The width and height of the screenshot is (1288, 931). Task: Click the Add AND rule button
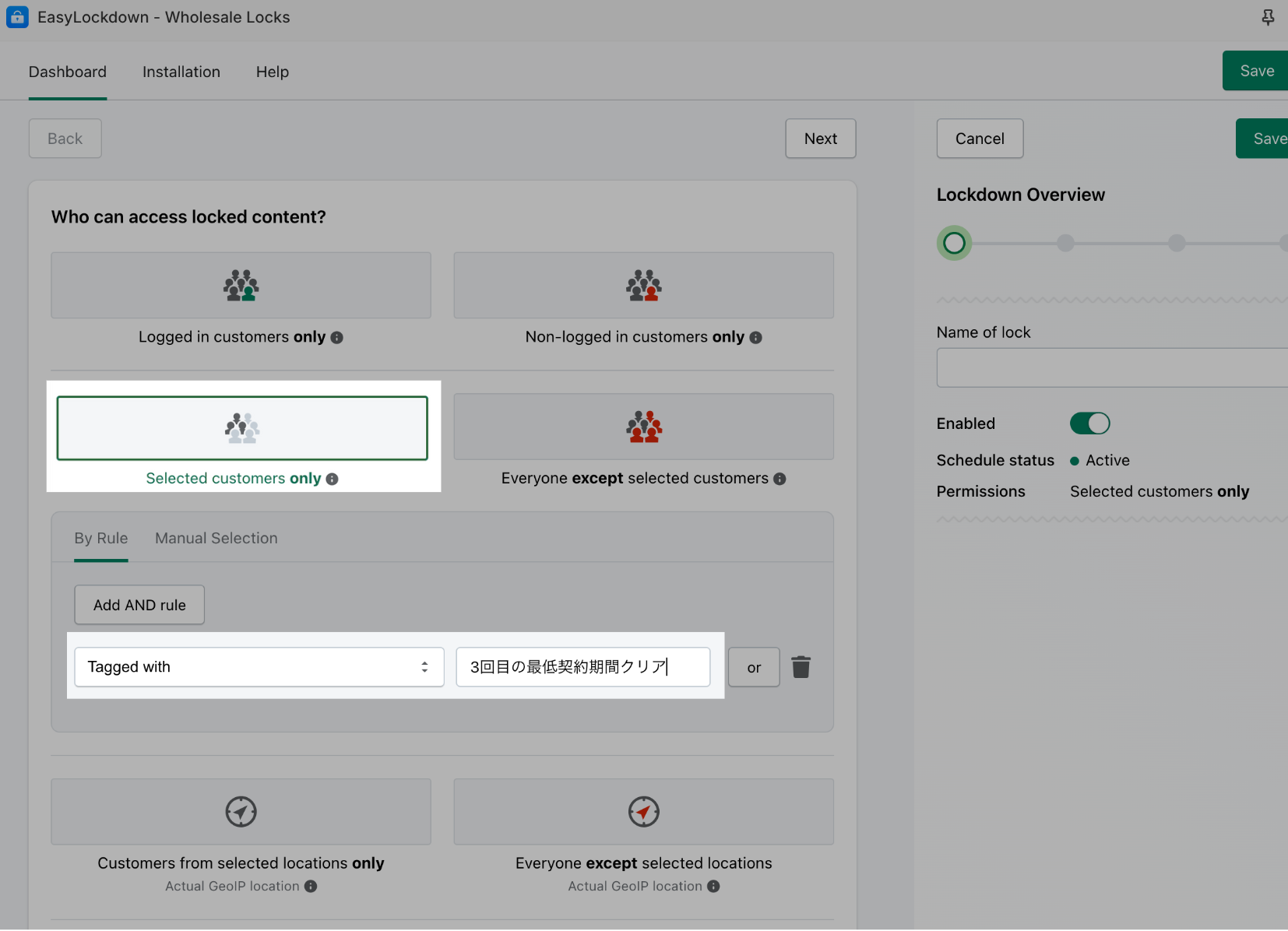click(x=139, y=605)
